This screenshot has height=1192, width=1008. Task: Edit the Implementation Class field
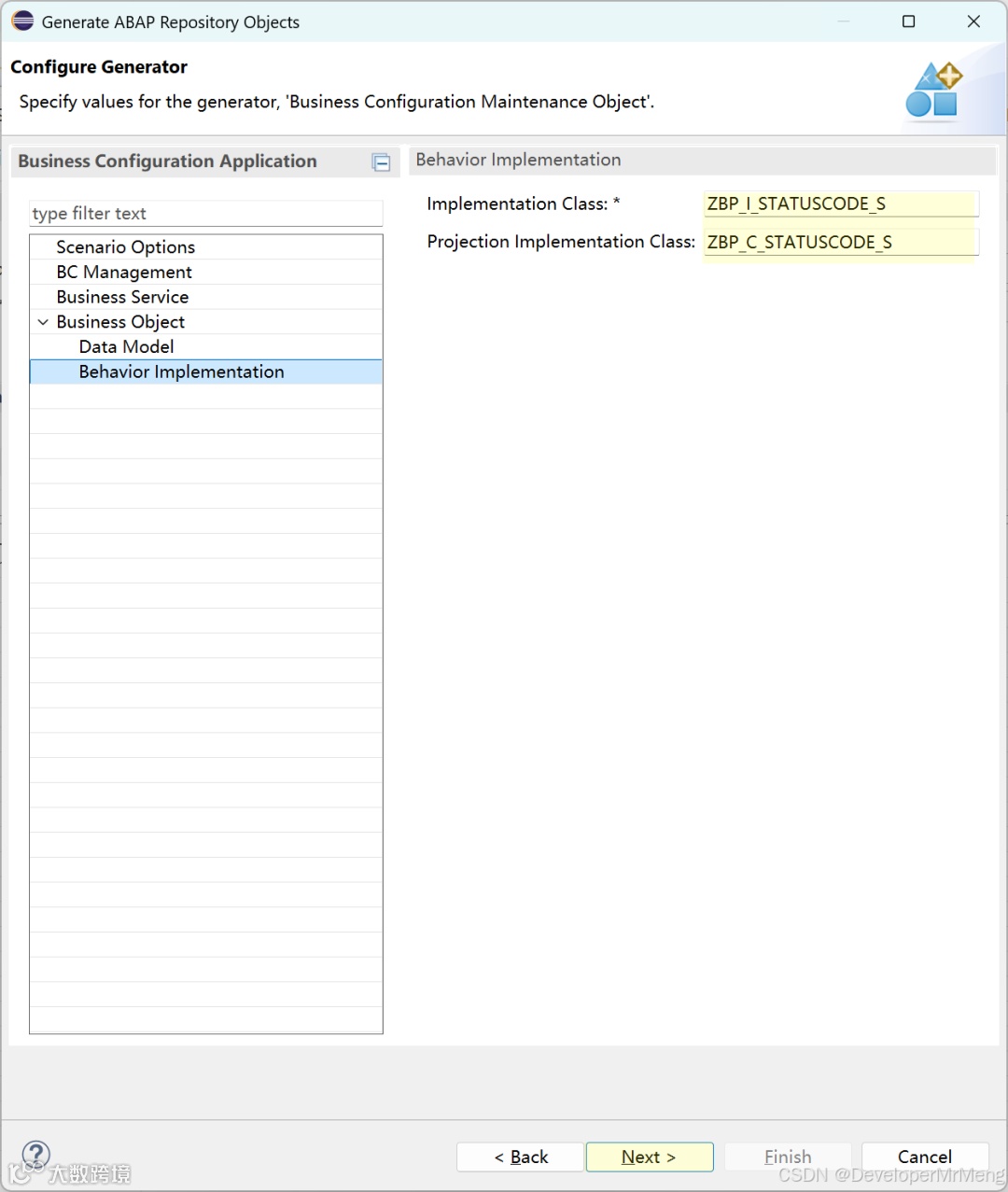(x=841, y=203)
